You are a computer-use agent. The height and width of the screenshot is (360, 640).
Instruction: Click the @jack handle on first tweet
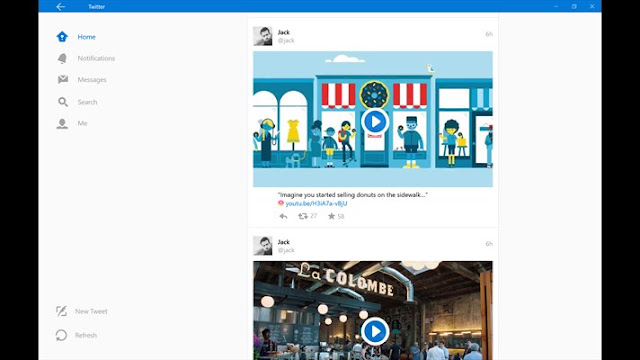[286, 40]
